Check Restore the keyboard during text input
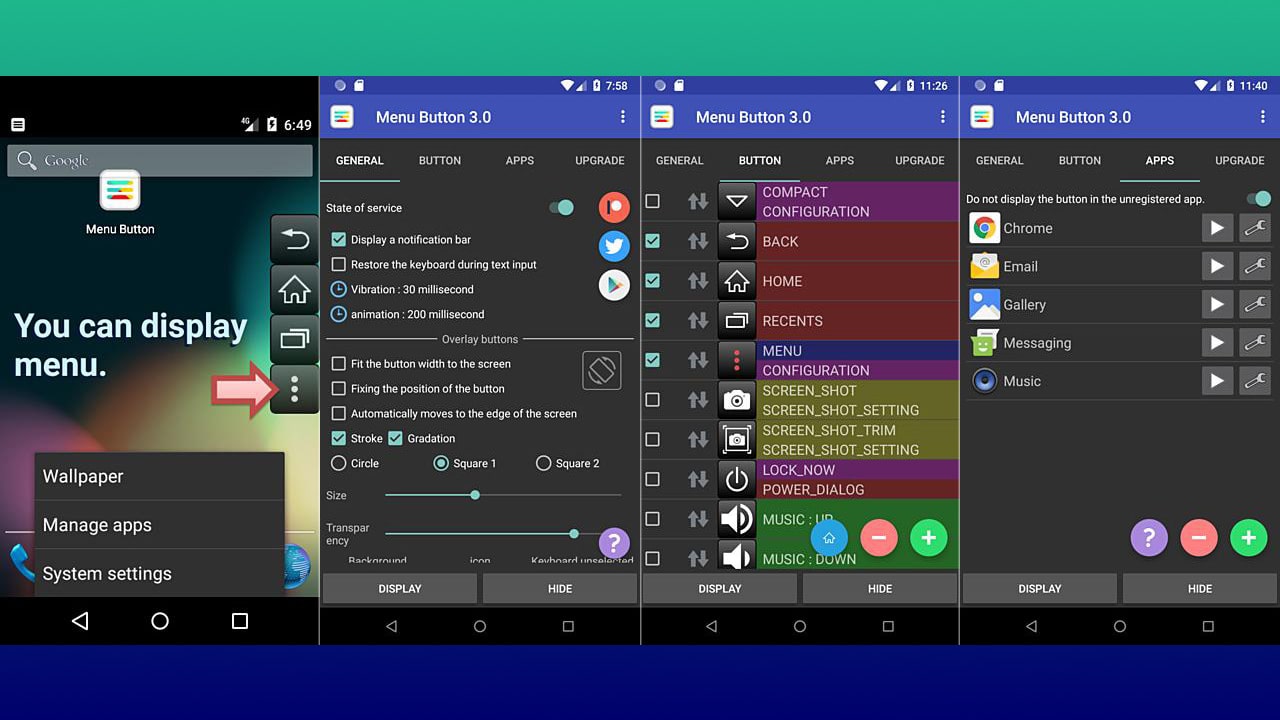Screen dimensions: 1280x720 click(338, 265)
